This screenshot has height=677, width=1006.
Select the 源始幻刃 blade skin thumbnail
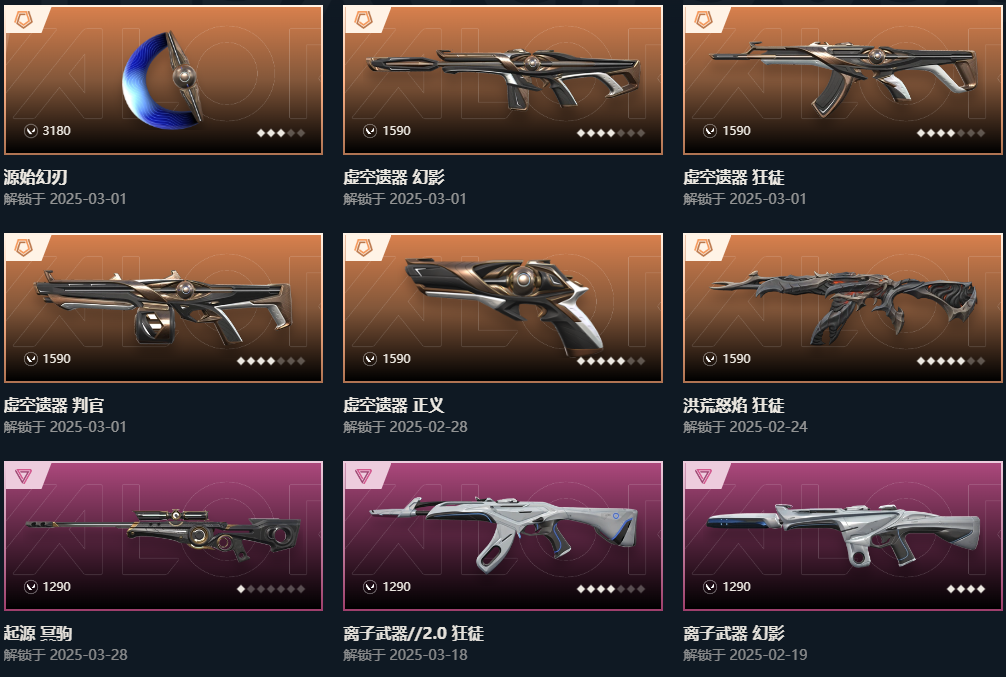tap(164, 80)
